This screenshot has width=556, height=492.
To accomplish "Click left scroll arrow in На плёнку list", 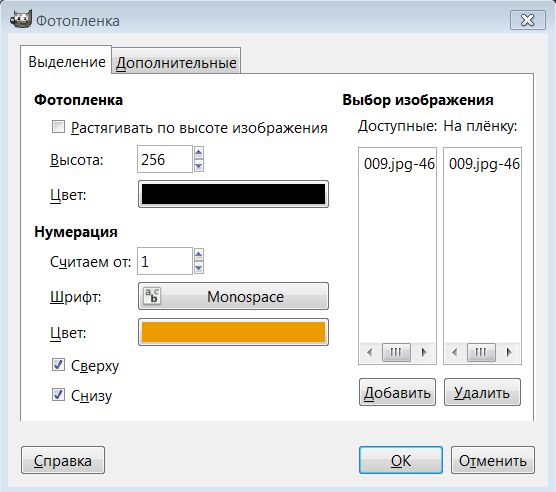I will (454, 352).
